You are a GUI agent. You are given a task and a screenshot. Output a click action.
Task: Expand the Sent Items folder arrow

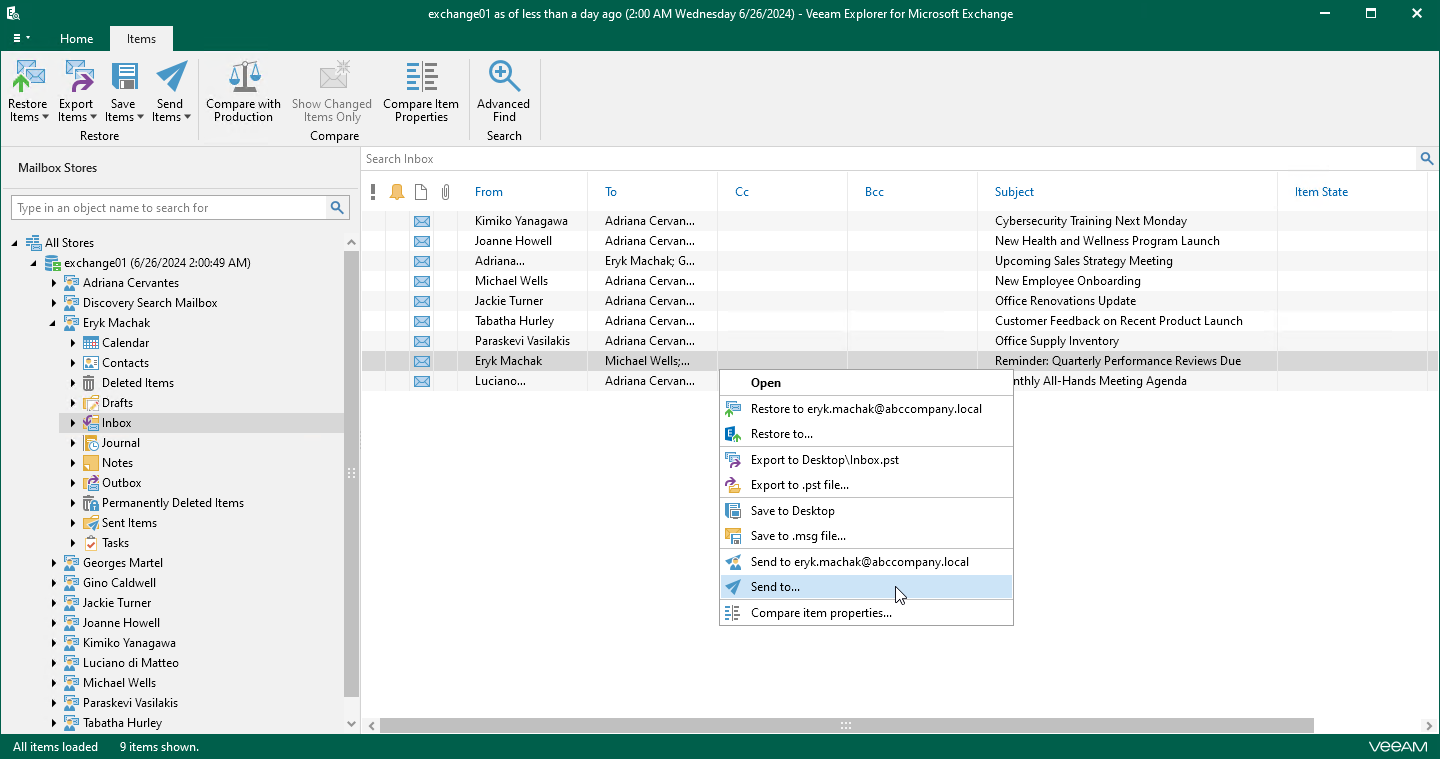pos(73,523)
